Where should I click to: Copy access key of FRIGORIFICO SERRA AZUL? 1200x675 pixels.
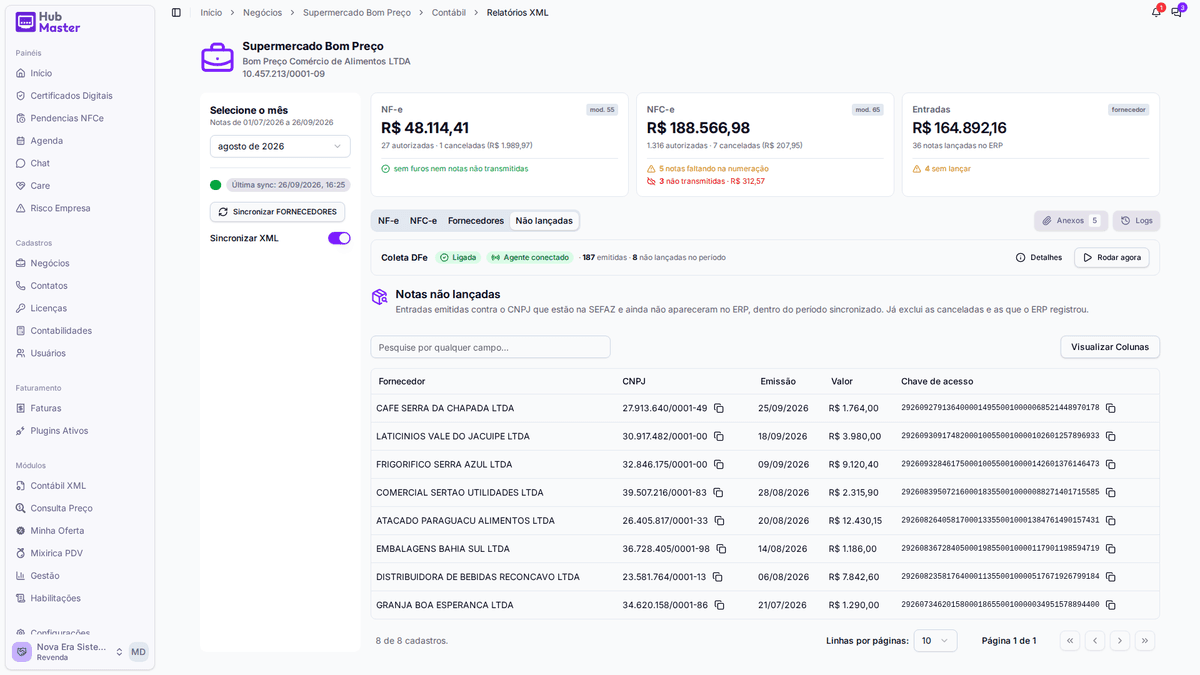tap(1111, 464)
